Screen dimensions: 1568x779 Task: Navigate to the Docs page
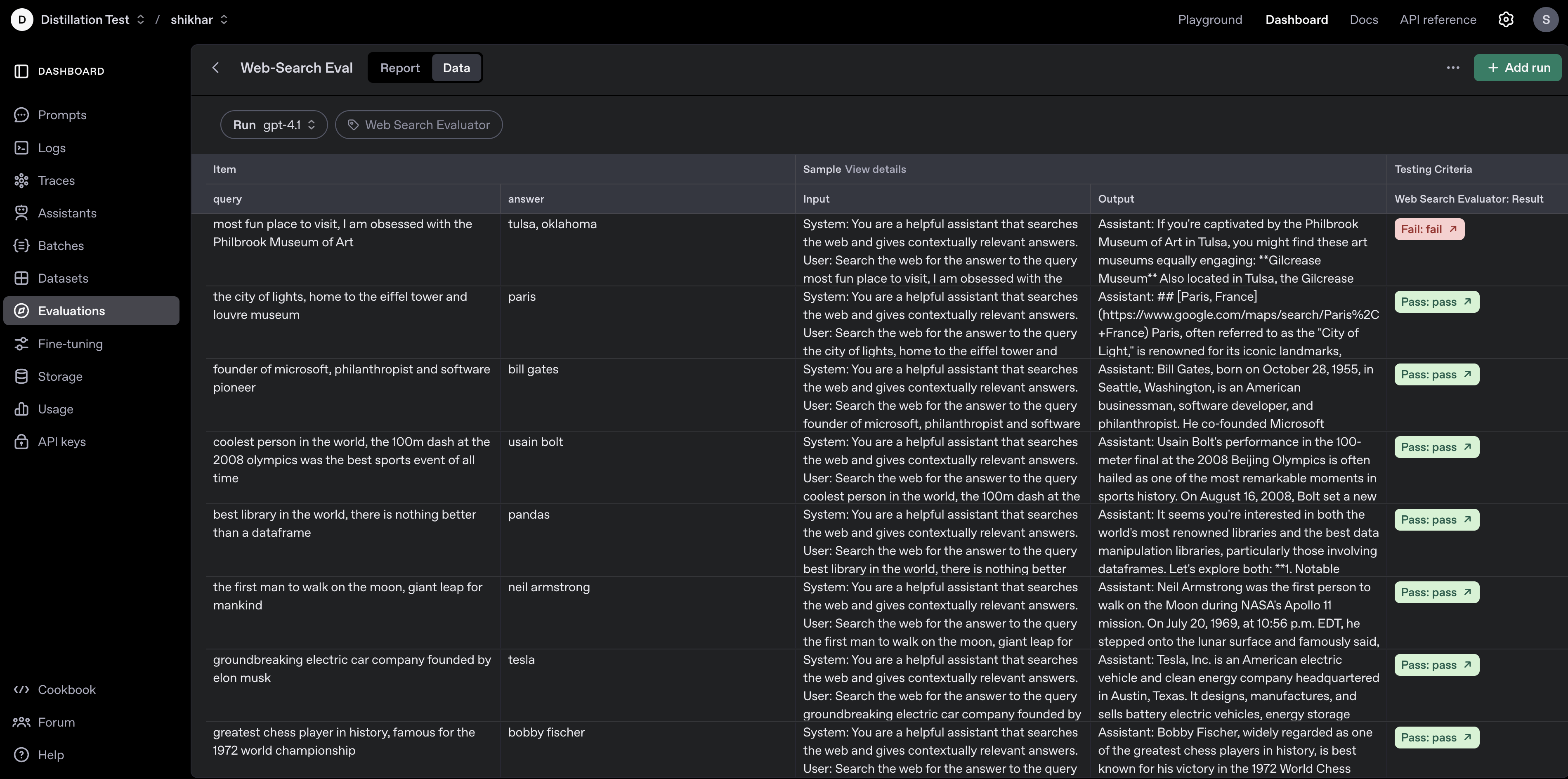(1363, 19)
